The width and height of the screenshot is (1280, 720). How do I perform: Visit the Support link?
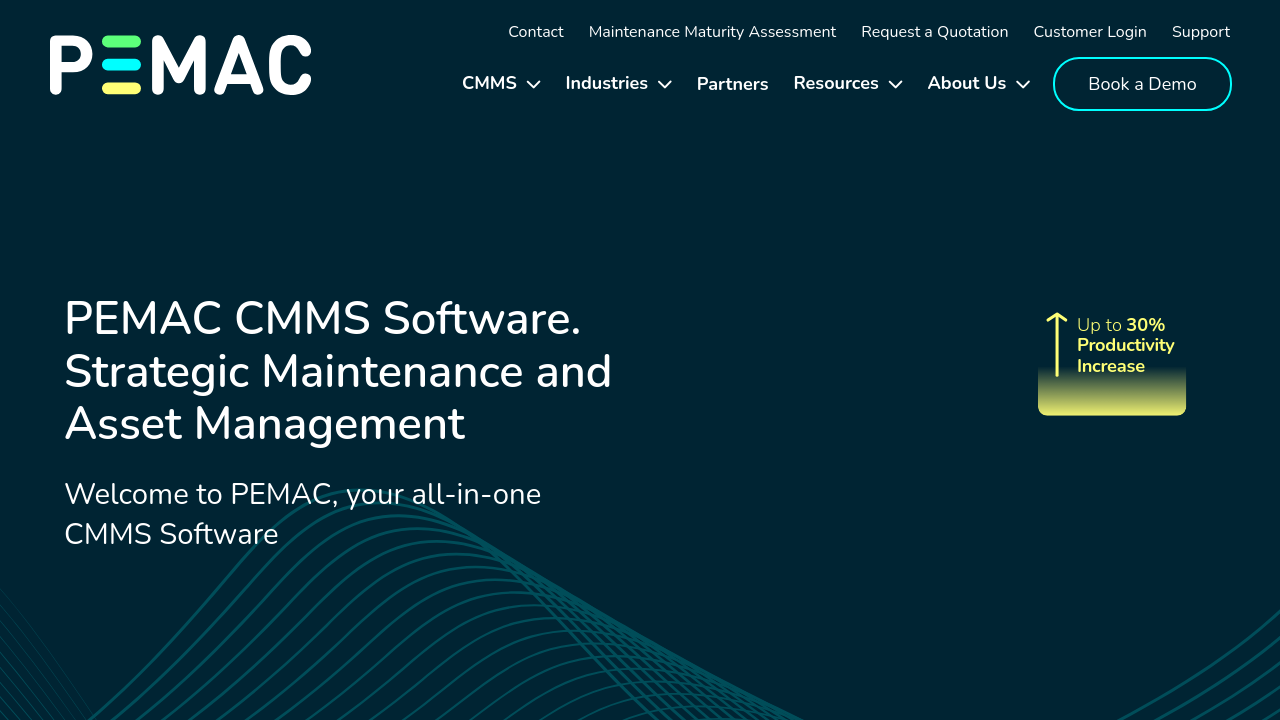pos(1201,32)
